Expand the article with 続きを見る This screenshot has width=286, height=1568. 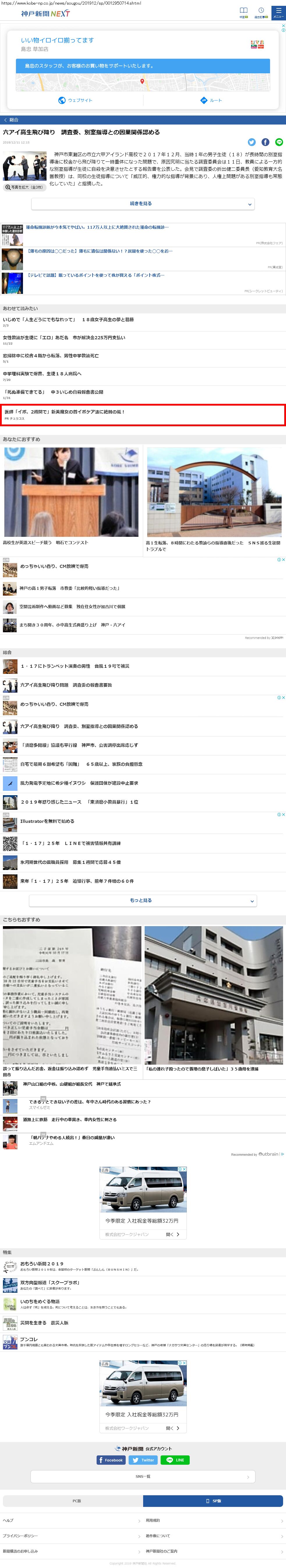tap(143, 204)
